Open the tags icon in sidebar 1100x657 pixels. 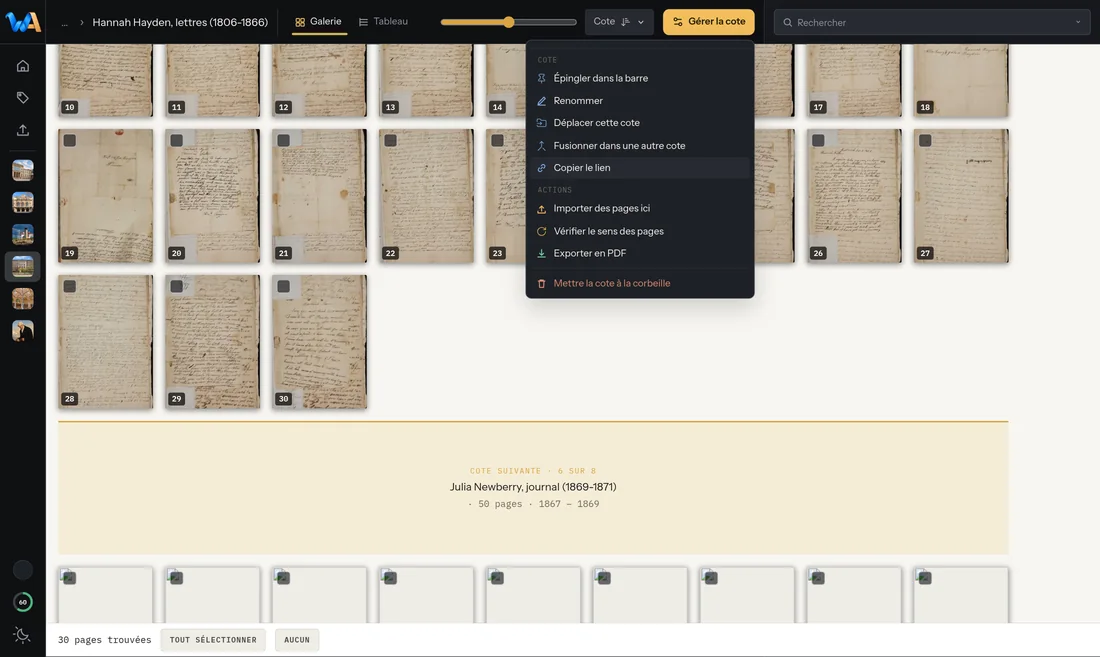(x=22, y=97)
